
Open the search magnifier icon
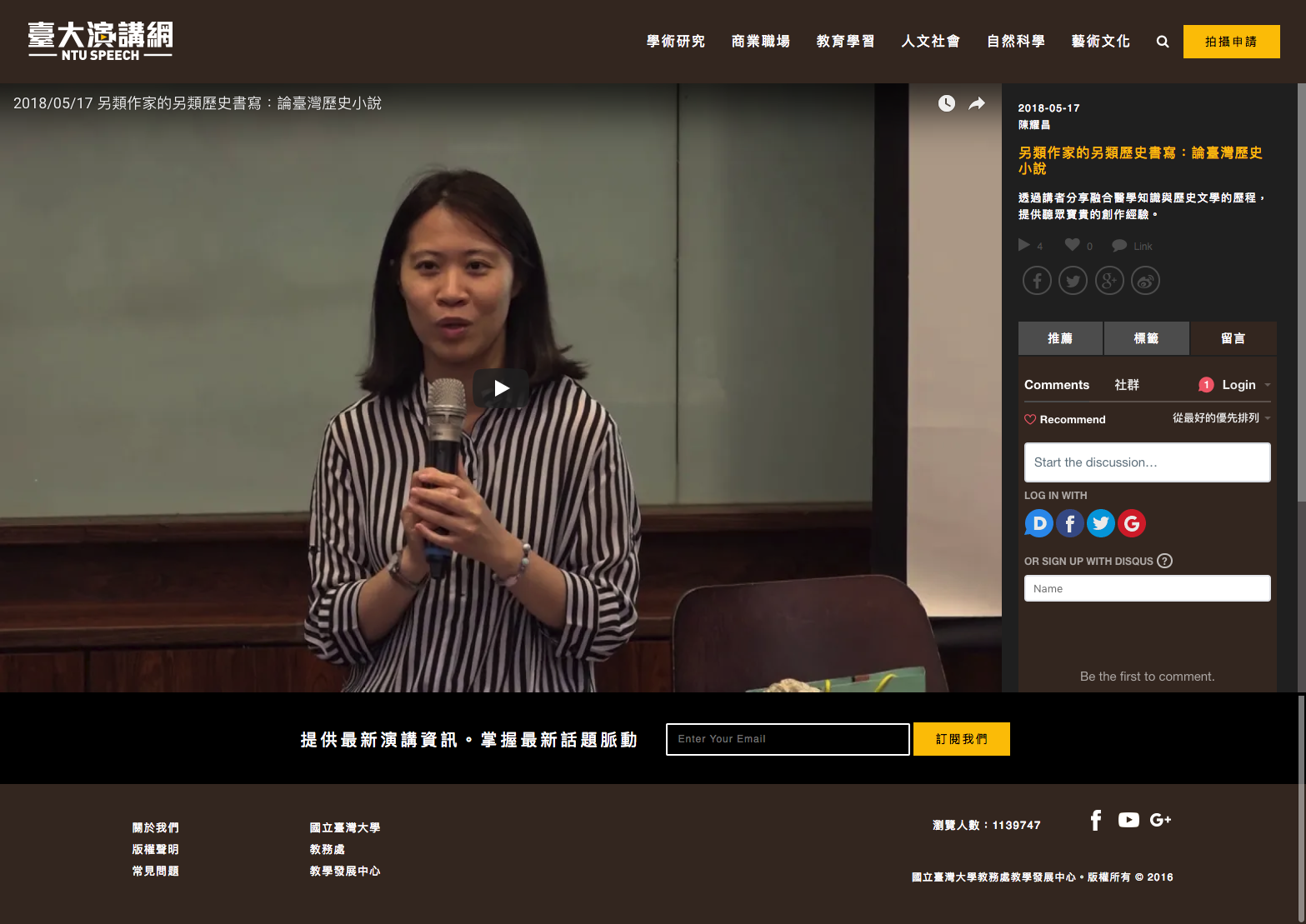point(1163,42)
